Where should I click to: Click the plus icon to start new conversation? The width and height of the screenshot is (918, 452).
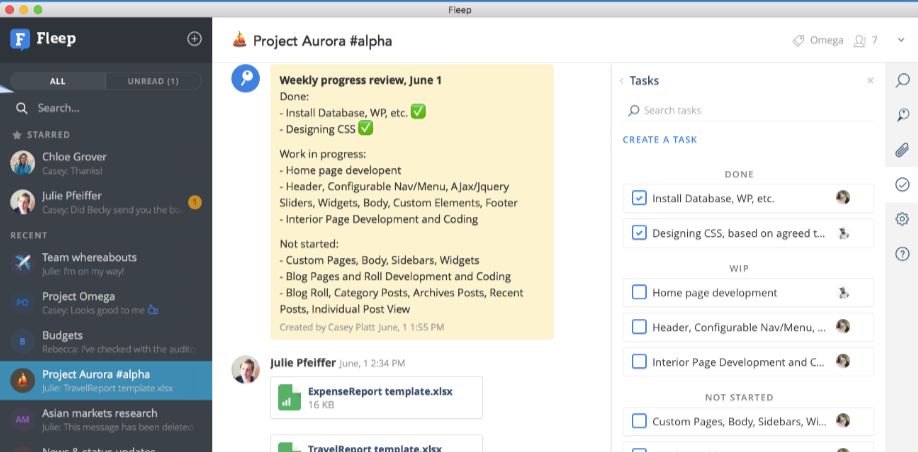pyautogui.click(x=194, y=39)
